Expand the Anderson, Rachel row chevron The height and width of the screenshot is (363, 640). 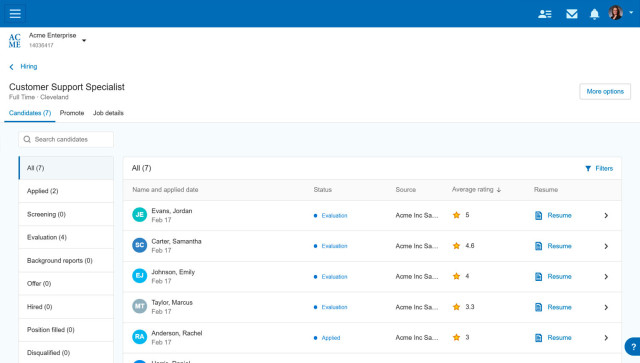pyautogui.click(x=606, y=338)
